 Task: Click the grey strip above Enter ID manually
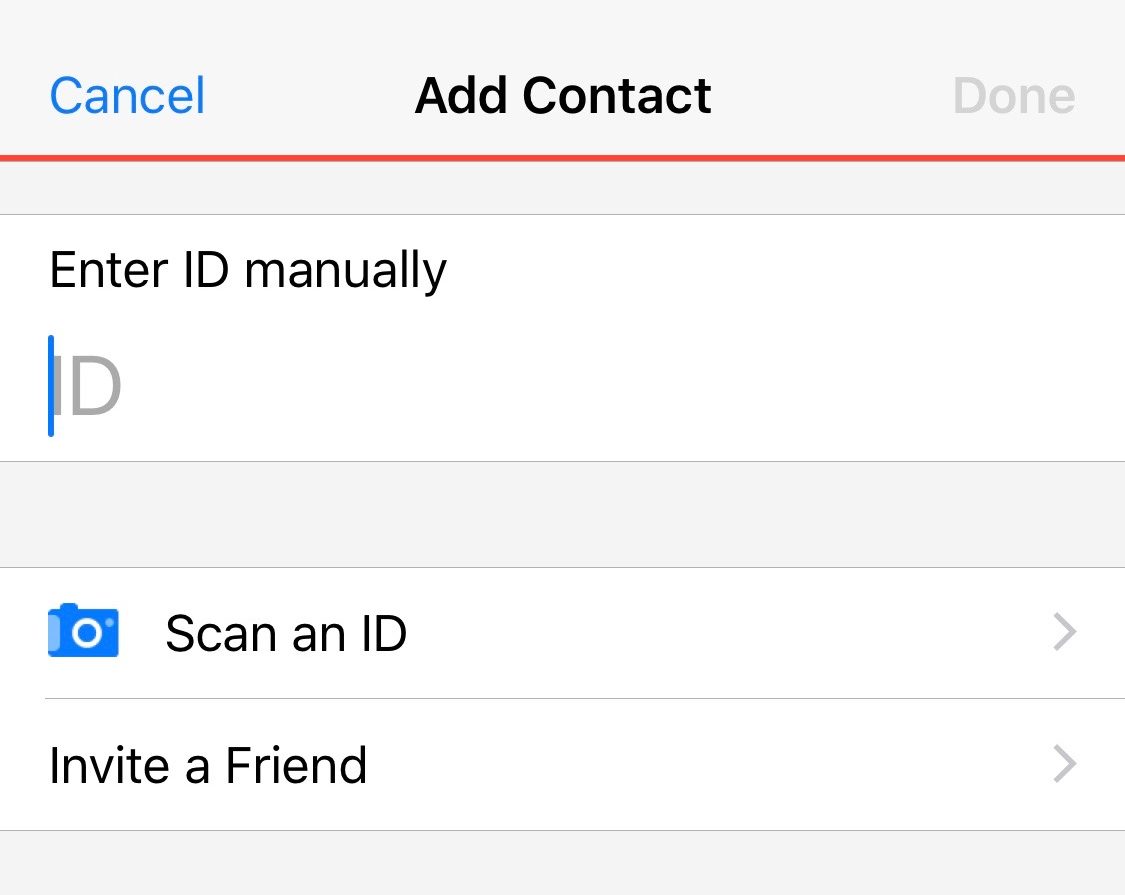(562, 188)
